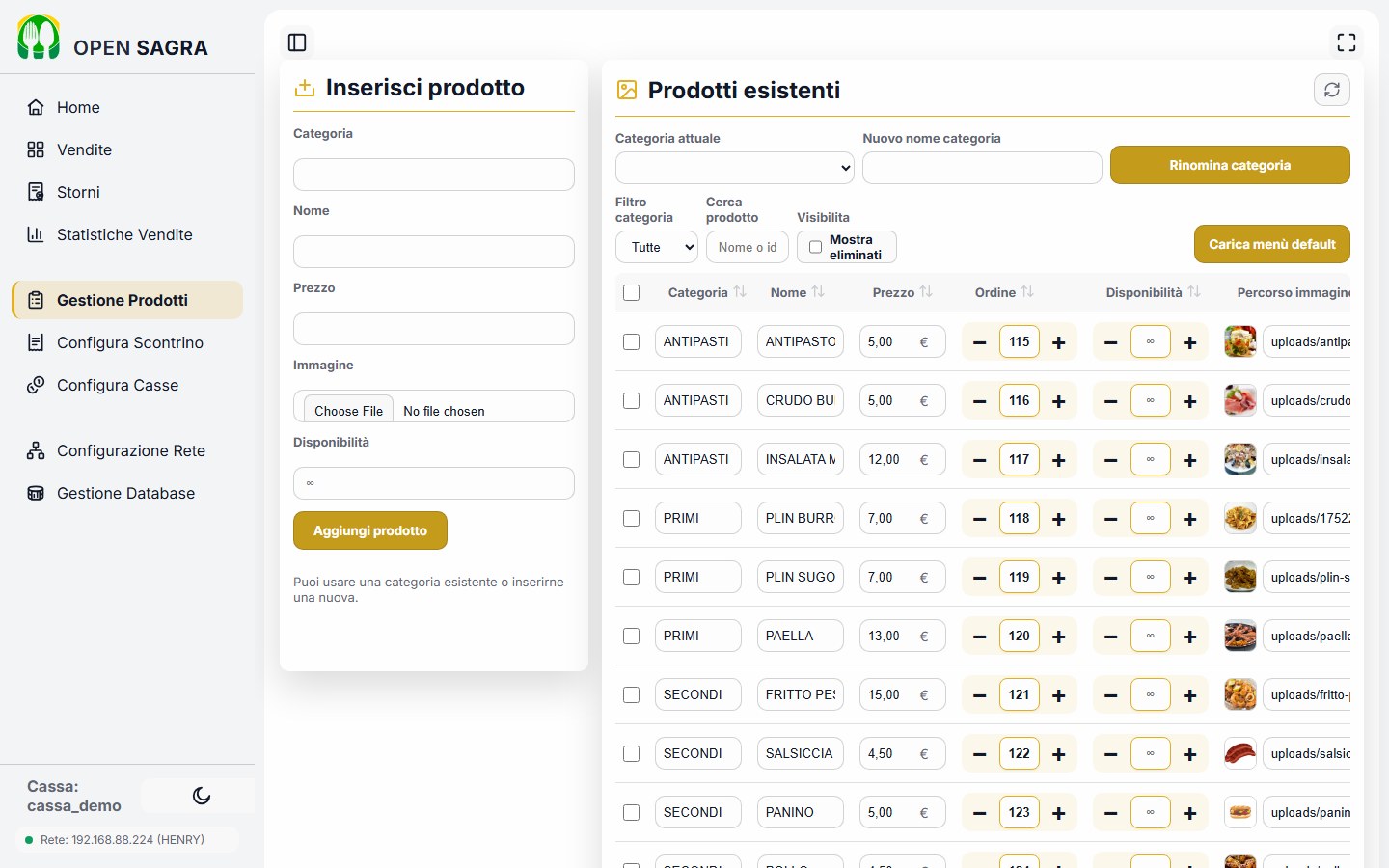Enter fullscreen with the expand icon
The width and height of the screenshot is (1389, 868).
[1347, 42]
